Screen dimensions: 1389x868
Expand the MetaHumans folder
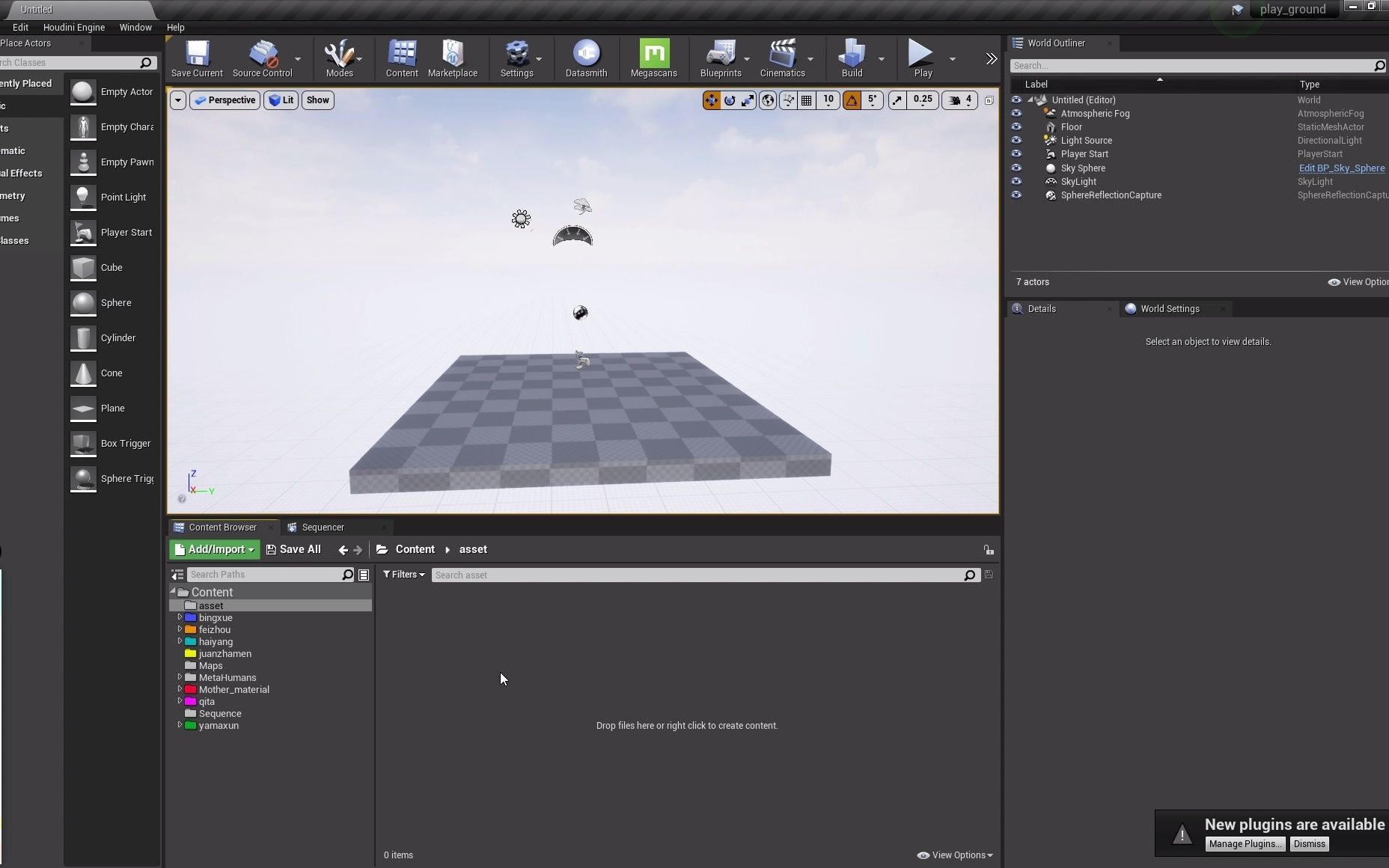pyautogui.click(x=180, y=677)
